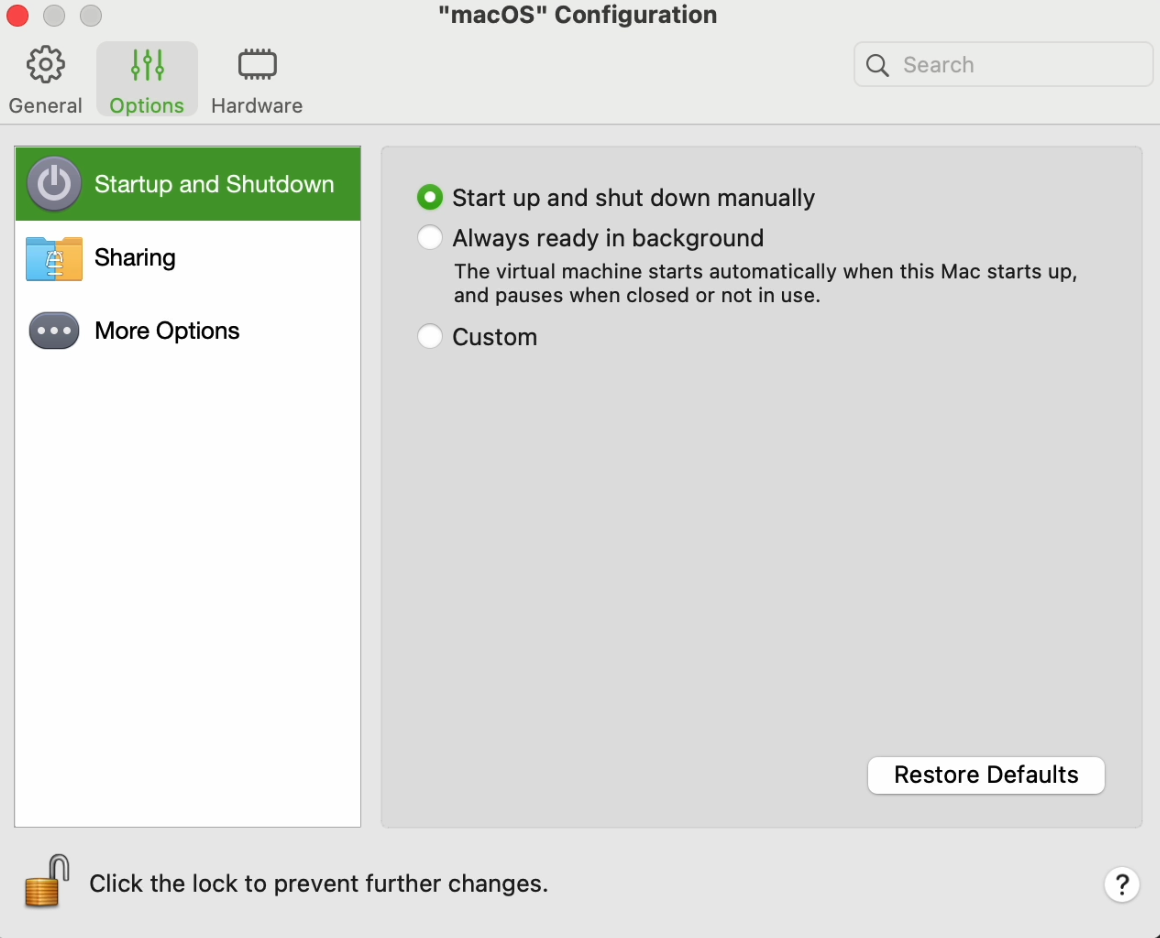This screenshot has width=1160, height=938.
Task: Click the General gear icon
Action: [x=45, y=65]
